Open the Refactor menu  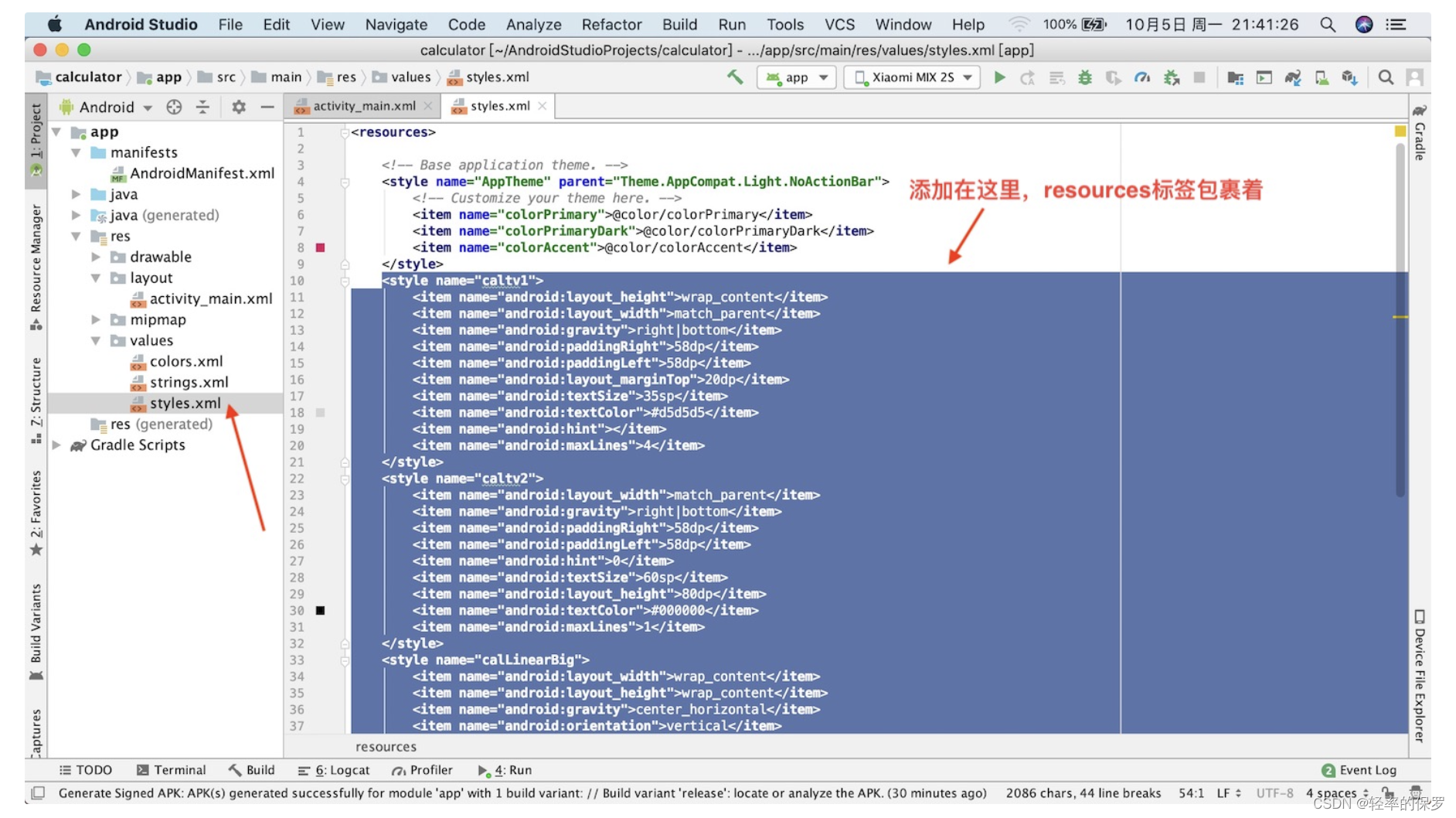611,25
